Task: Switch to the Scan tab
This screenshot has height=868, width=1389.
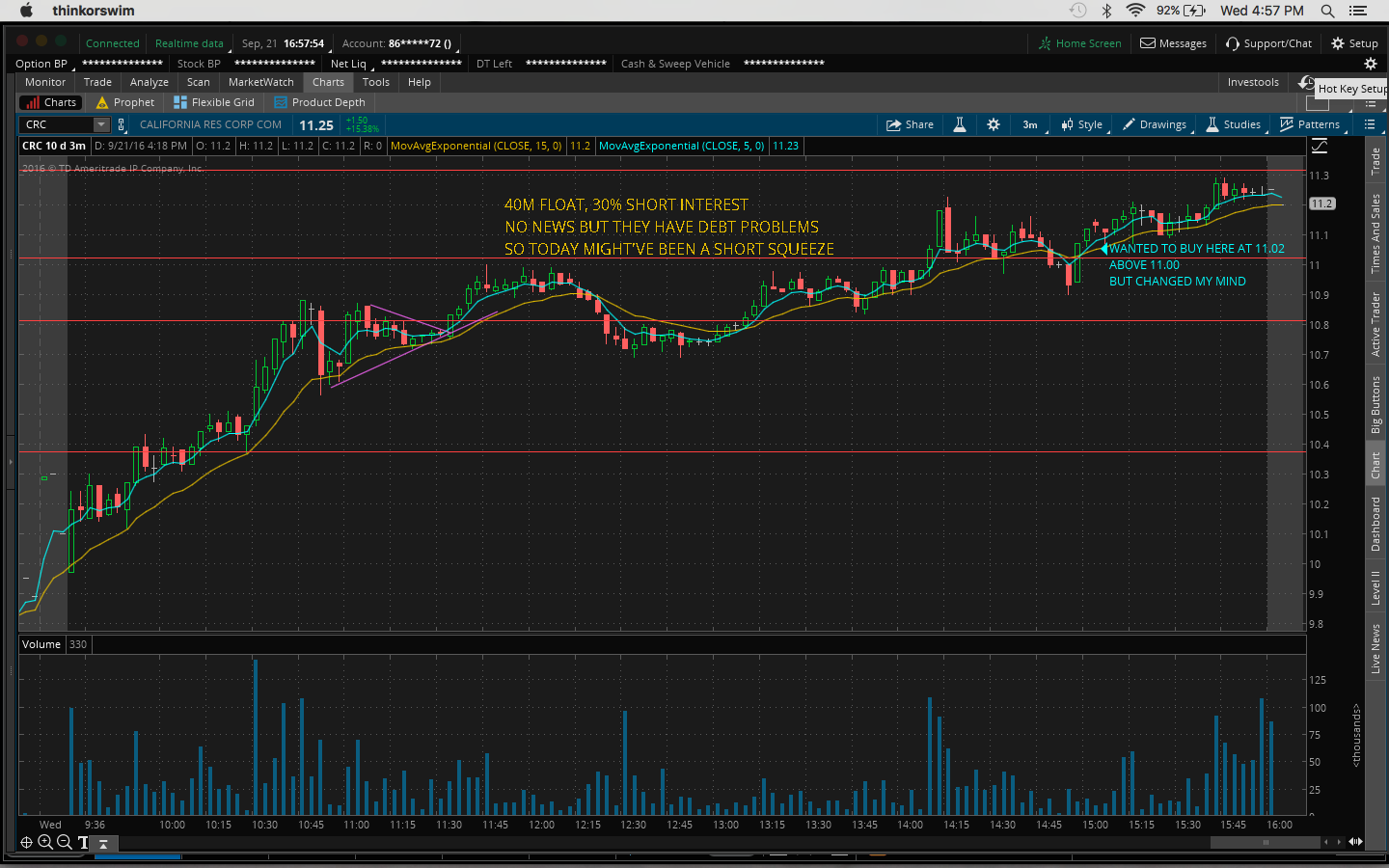Action: (199, 82)
